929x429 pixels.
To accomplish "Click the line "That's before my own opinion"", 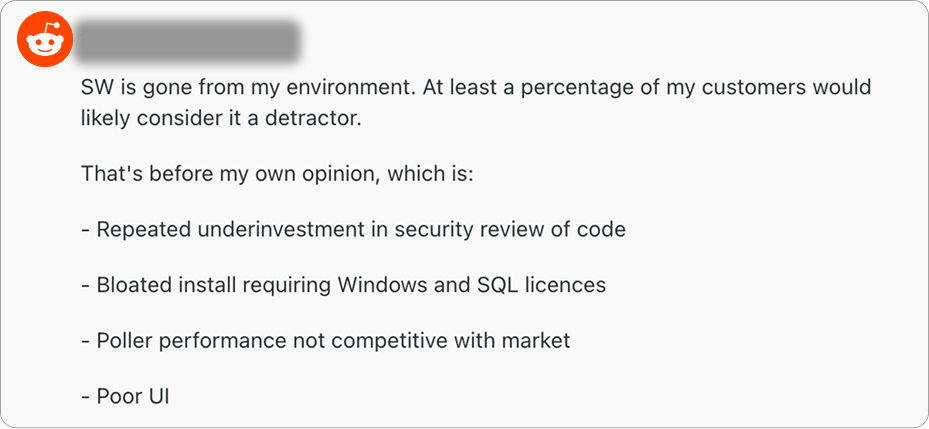I will [276, 174].
